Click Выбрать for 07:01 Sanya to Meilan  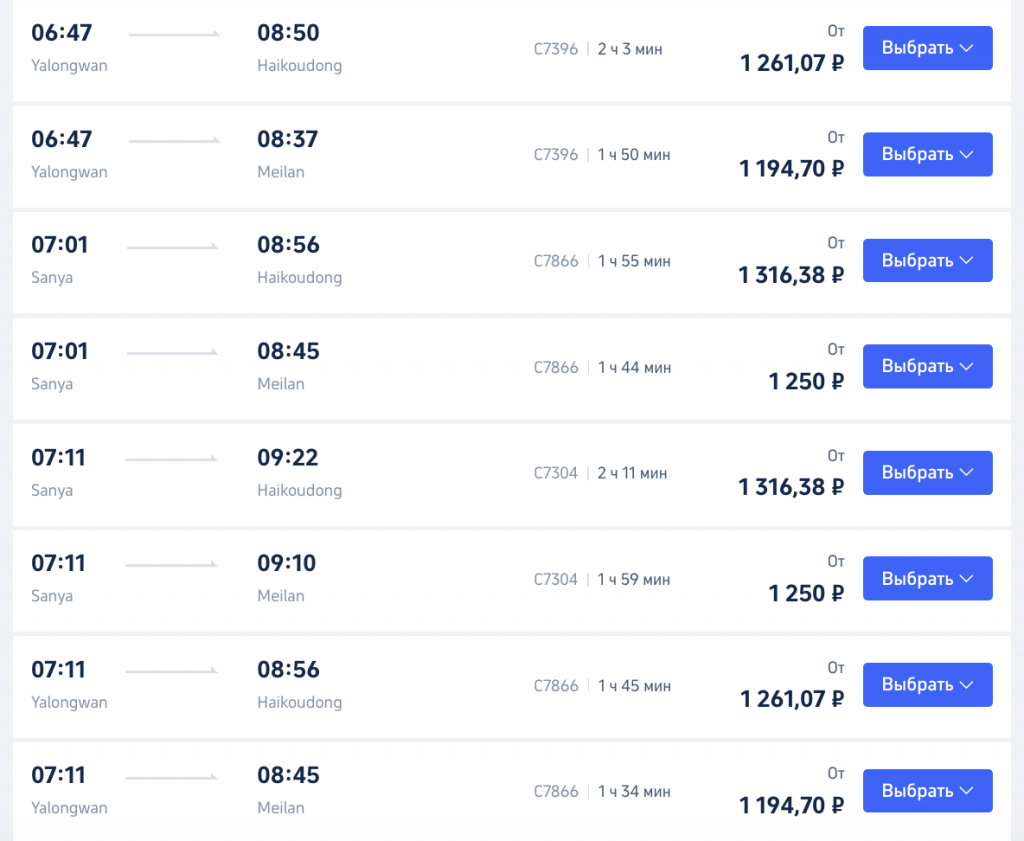(x=927, y=366)
